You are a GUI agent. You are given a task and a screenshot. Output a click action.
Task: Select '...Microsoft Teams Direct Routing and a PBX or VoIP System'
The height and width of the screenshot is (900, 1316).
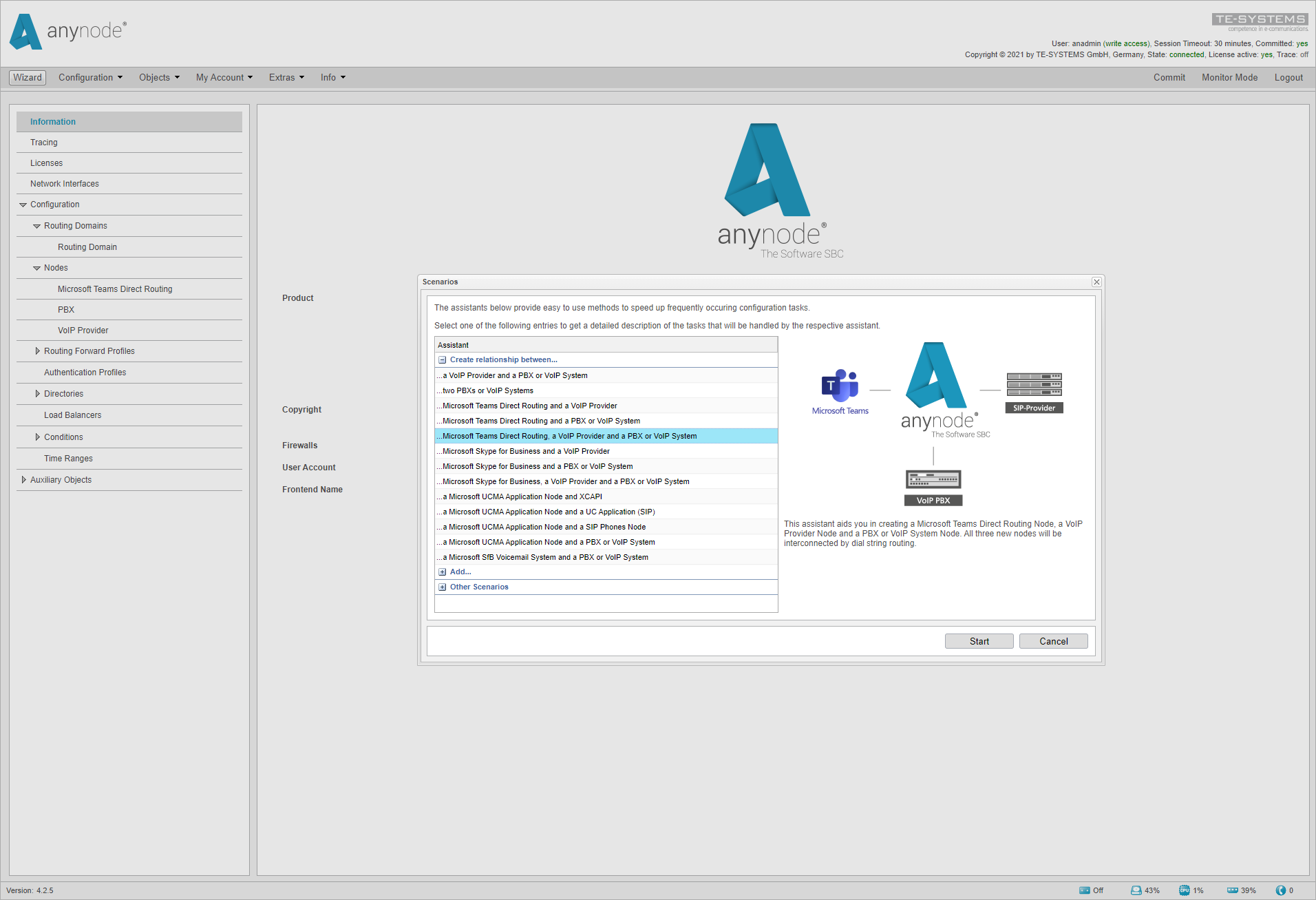[606, 421]
